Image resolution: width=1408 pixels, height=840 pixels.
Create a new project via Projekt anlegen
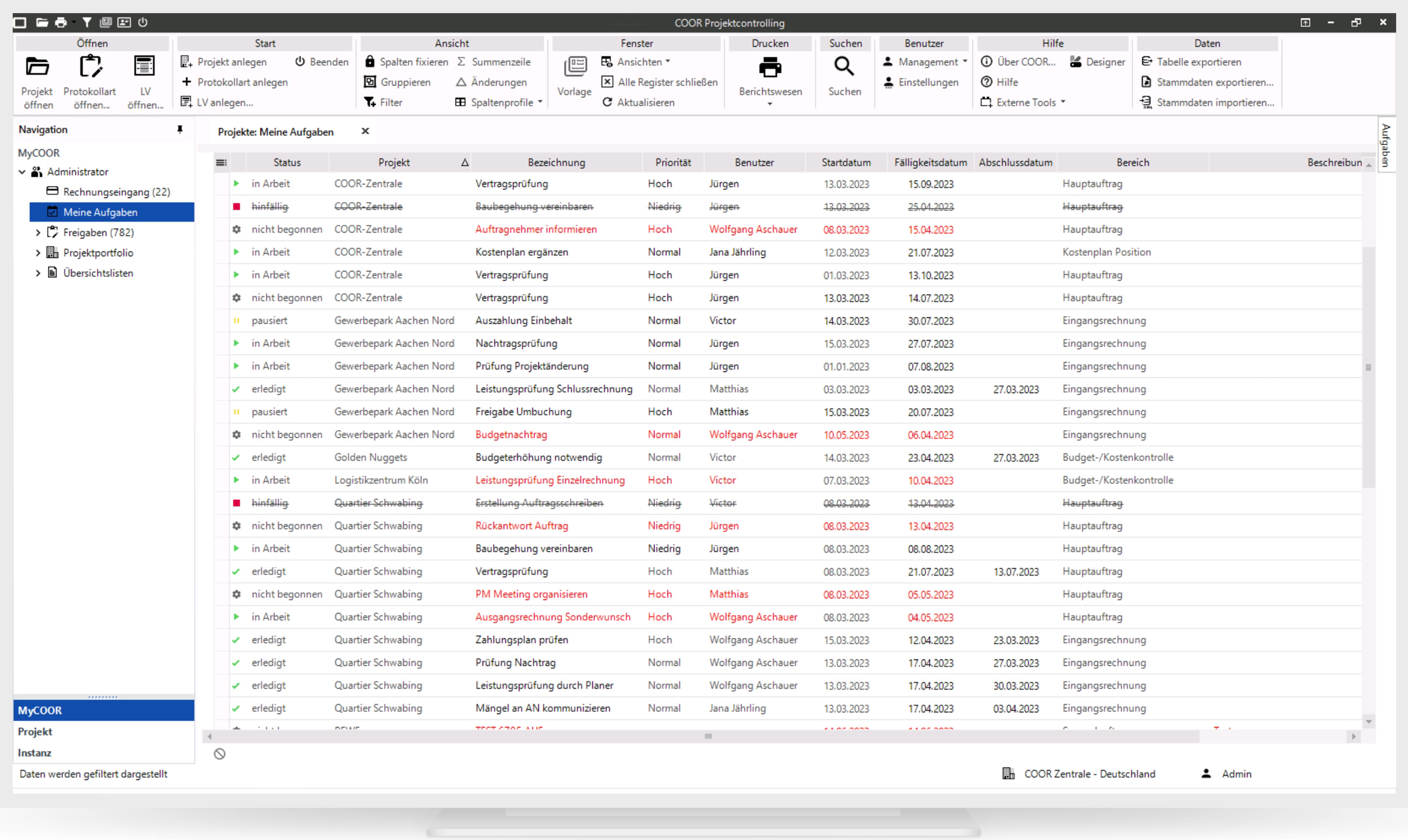click(224, 62)
